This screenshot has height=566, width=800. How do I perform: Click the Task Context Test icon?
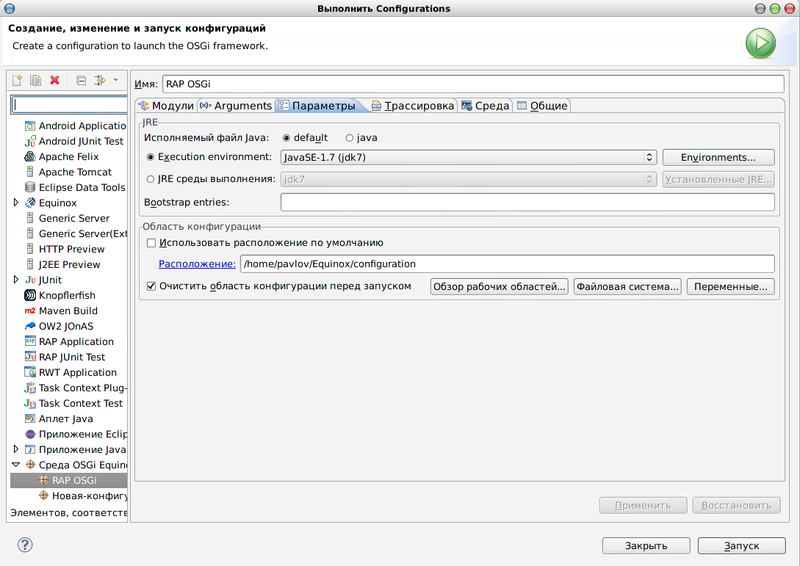[30, 403]
